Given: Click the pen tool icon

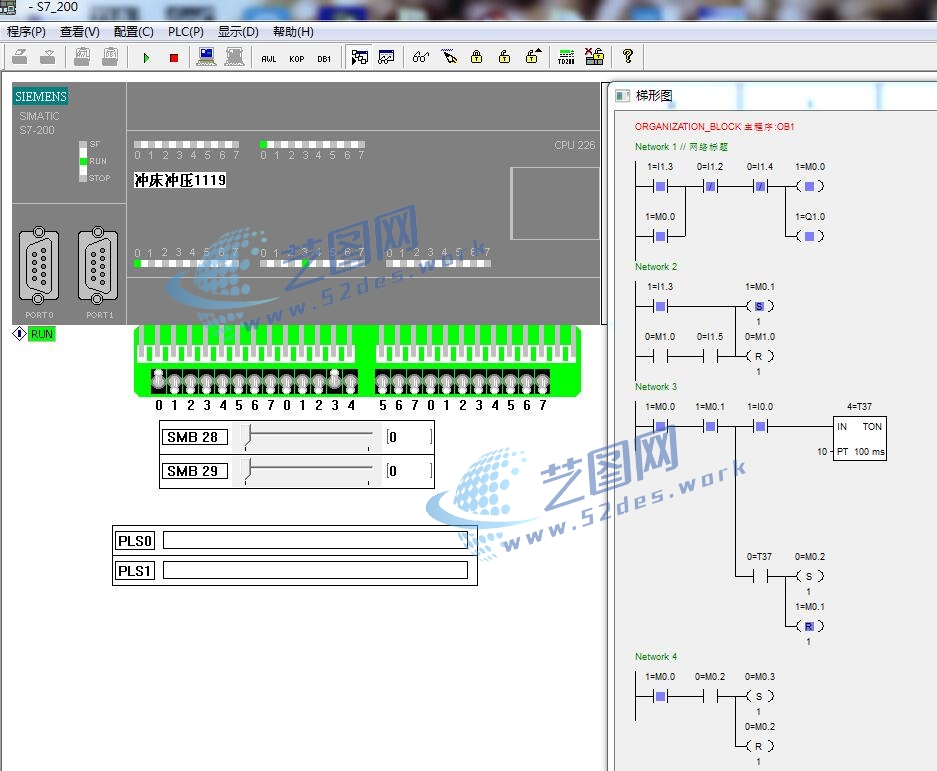Looking at the screenshot, I should coord(449,57).
